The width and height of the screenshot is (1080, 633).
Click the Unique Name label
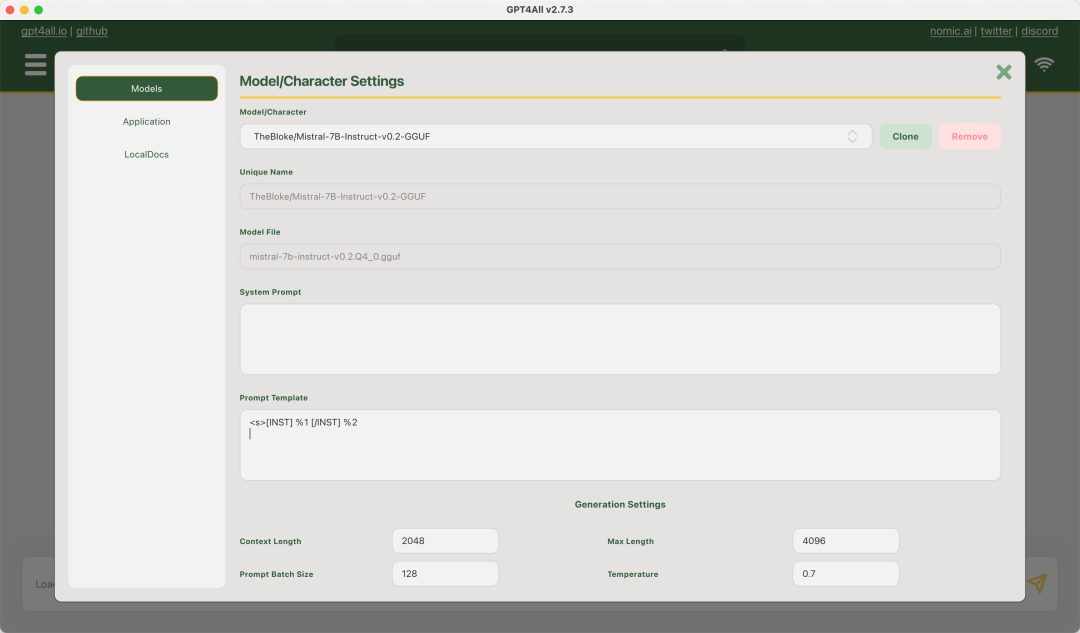point(266,172)
